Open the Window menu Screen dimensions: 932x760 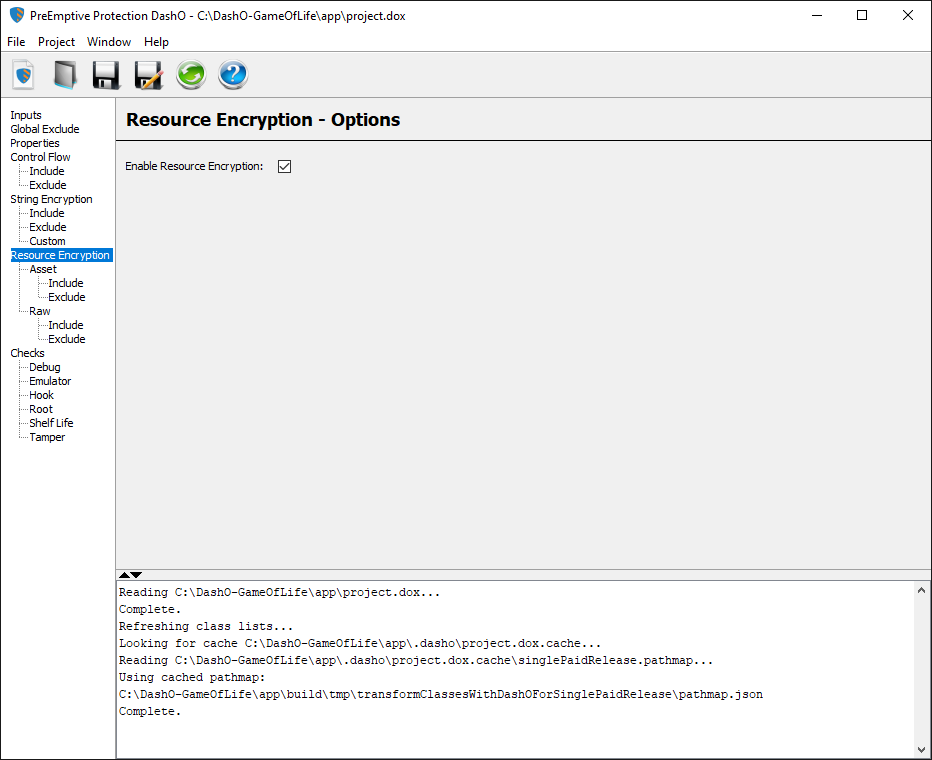tap(109, 42)
